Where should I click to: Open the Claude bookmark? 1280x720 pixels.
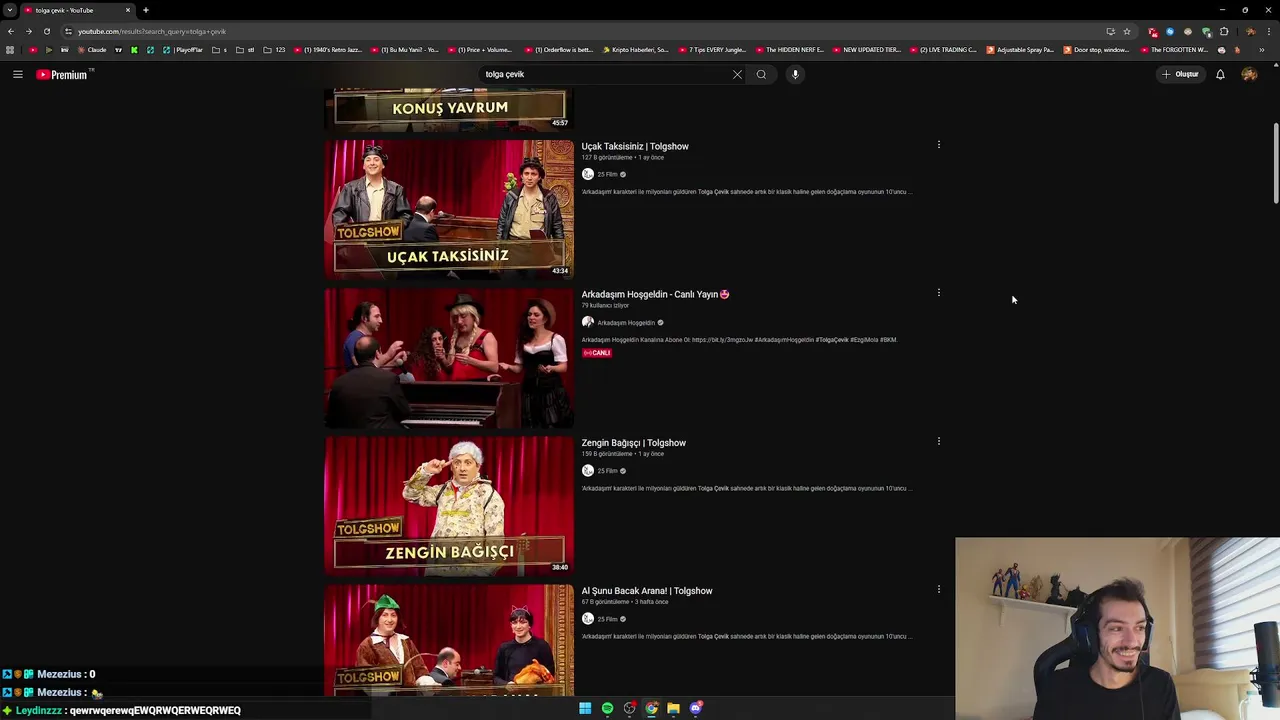tap(93, 50)
